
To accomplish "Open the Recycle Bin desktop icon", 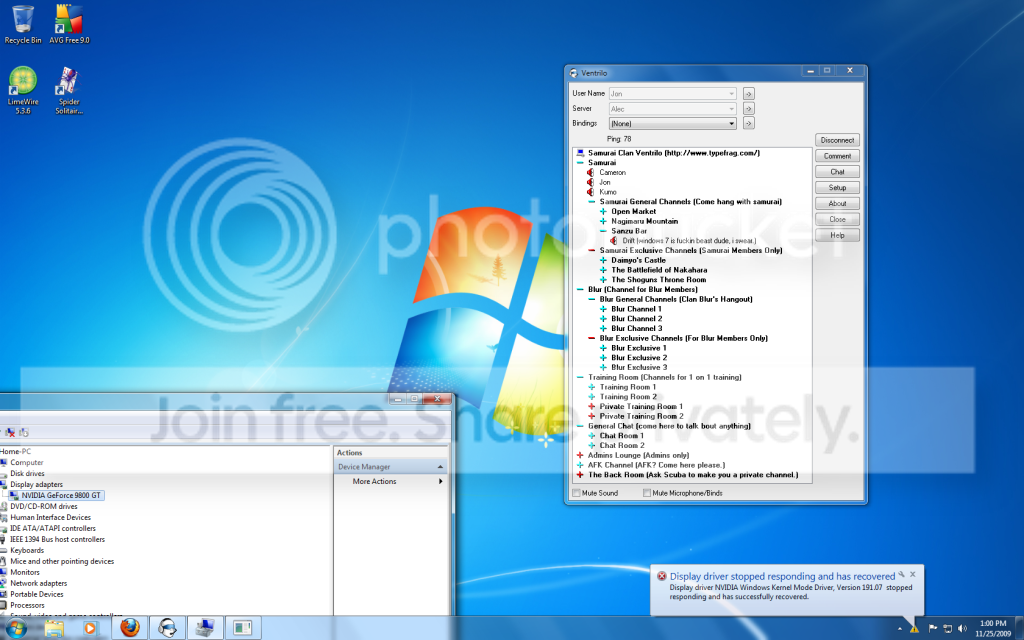I will 23,25.
